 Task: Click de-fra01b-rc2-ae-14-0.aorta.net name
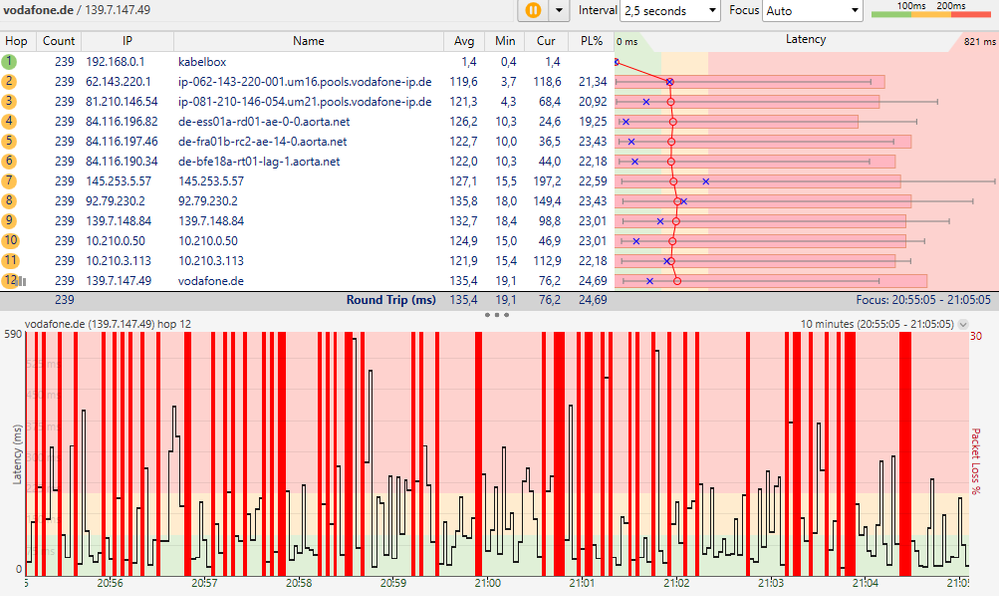click(x=262, y=141)
